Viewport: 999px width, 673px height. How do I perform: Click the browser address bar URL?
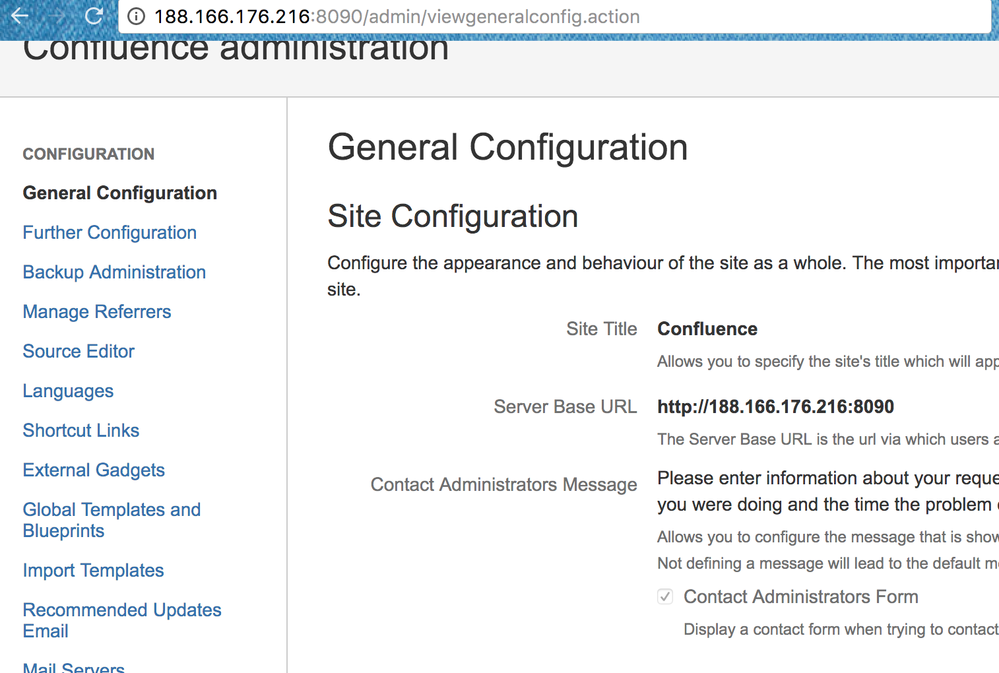tap(396, 17)
